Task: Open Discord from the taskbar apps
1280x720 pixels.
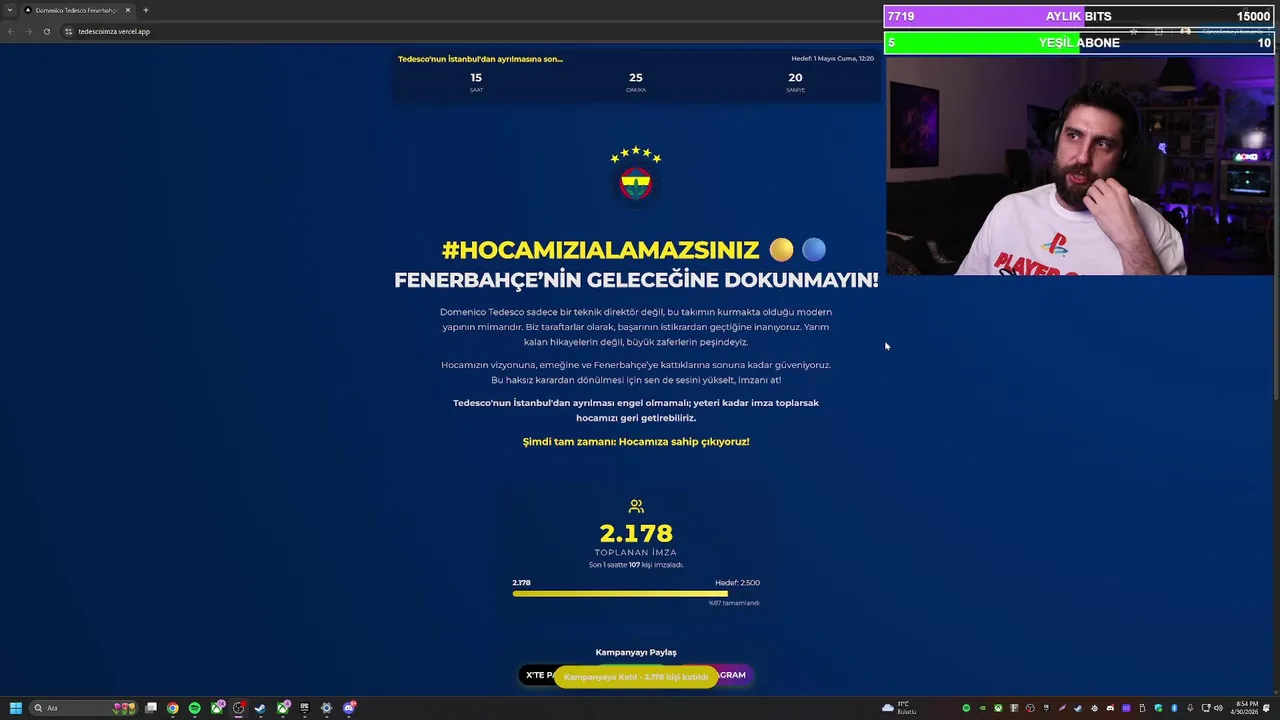Action: (x=349, y=708)
